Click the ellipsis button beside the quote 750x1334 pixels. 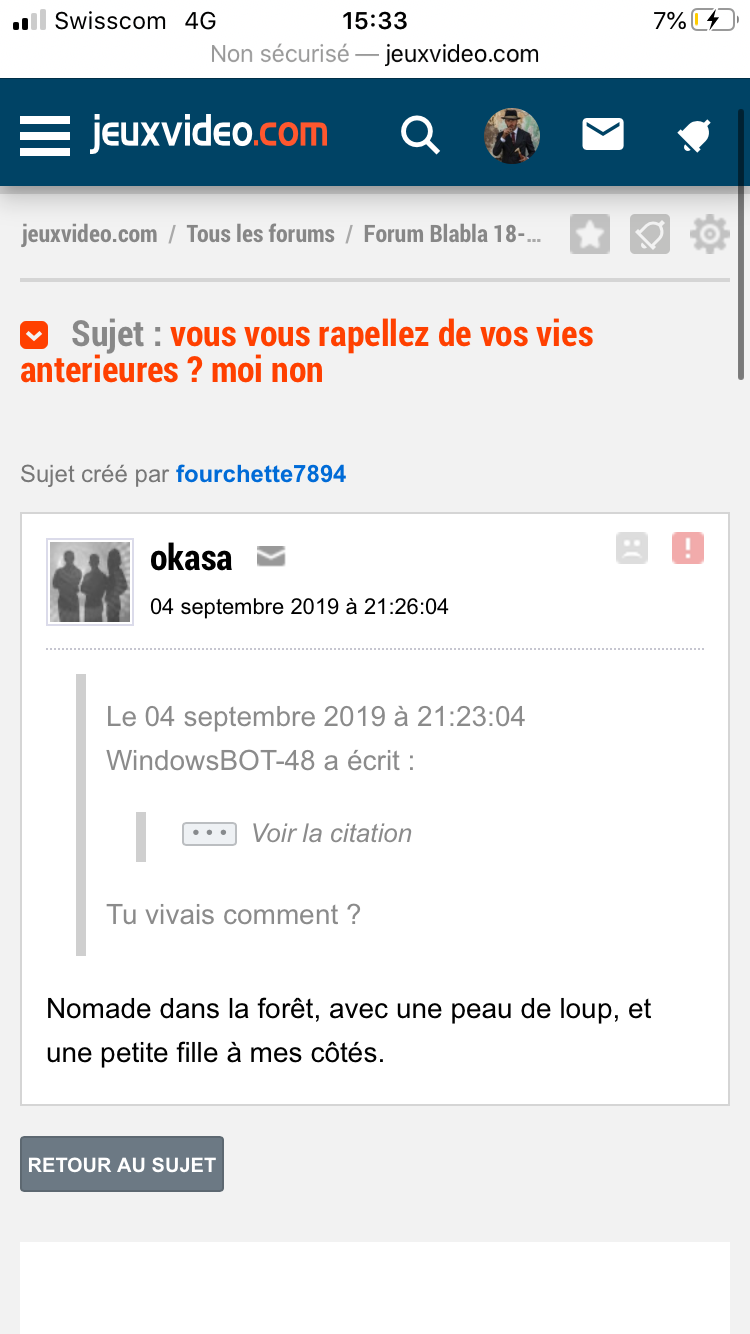209,834
